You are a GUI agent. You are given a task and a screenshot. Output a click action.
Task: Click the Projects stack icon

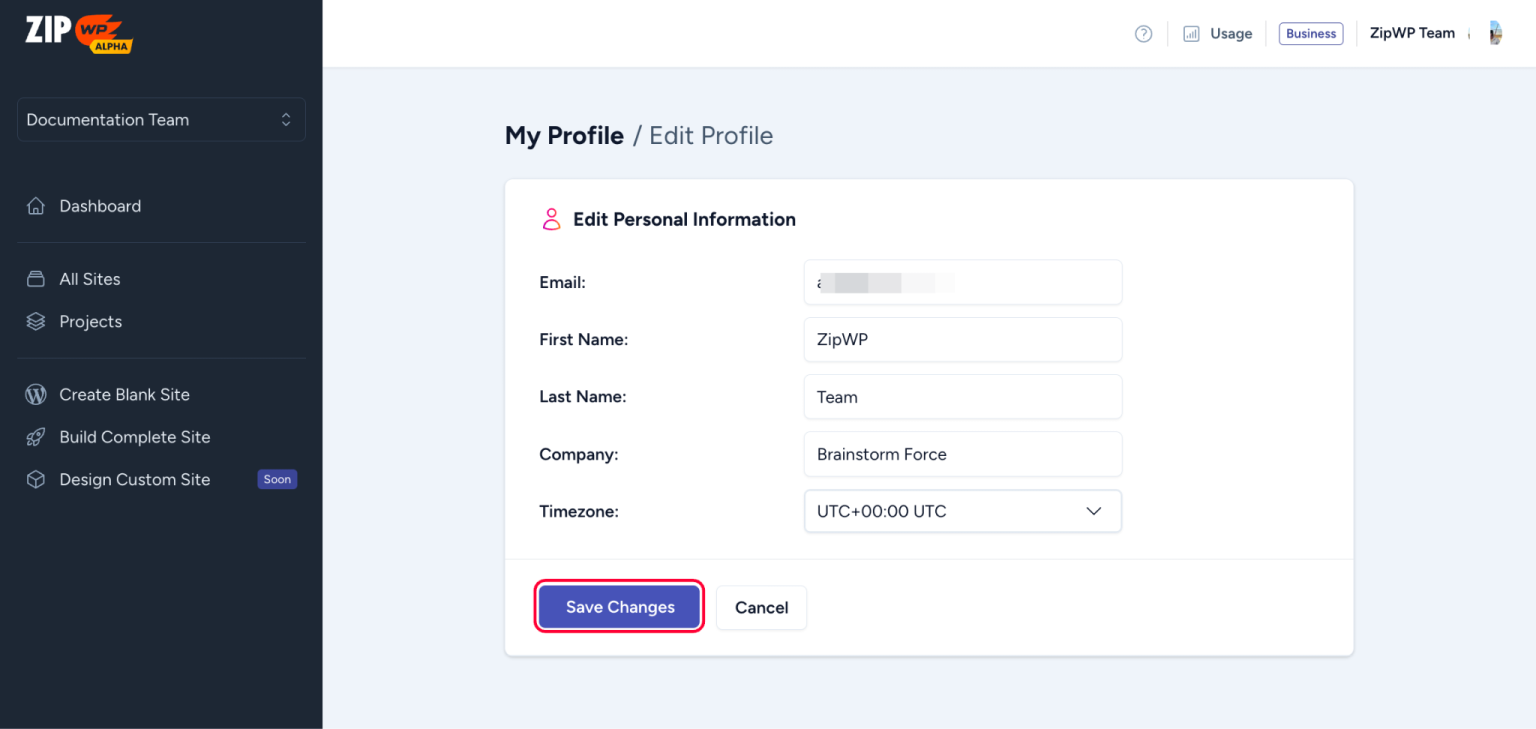pyautogui.click(x=35, y=321)
